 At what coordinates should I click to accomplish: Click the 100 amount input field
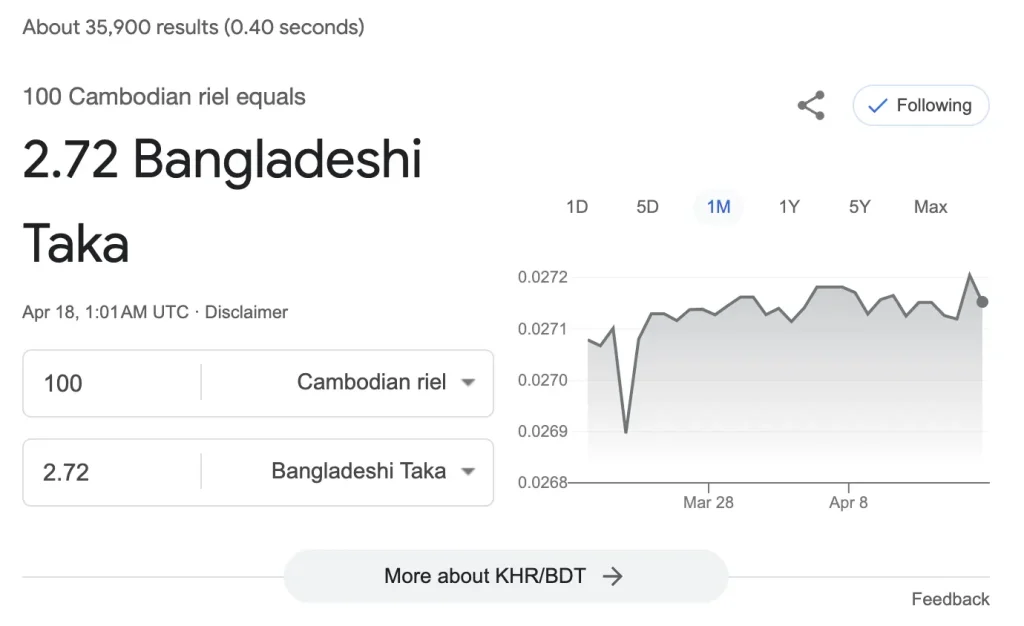point(112,383)
